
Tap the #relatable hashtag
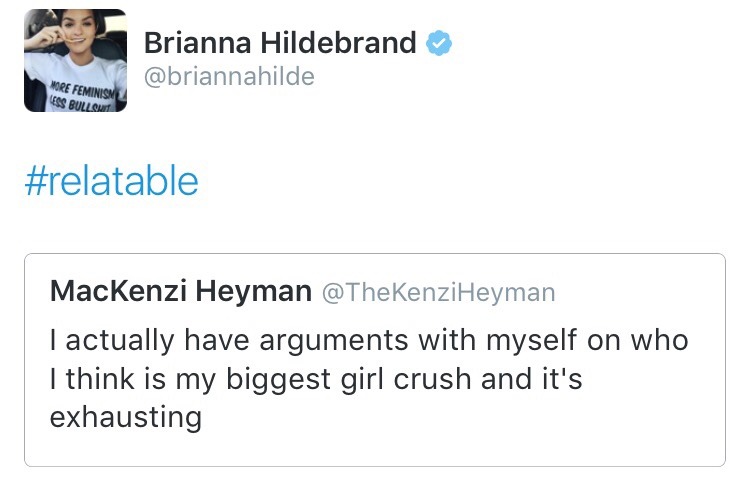111,181
